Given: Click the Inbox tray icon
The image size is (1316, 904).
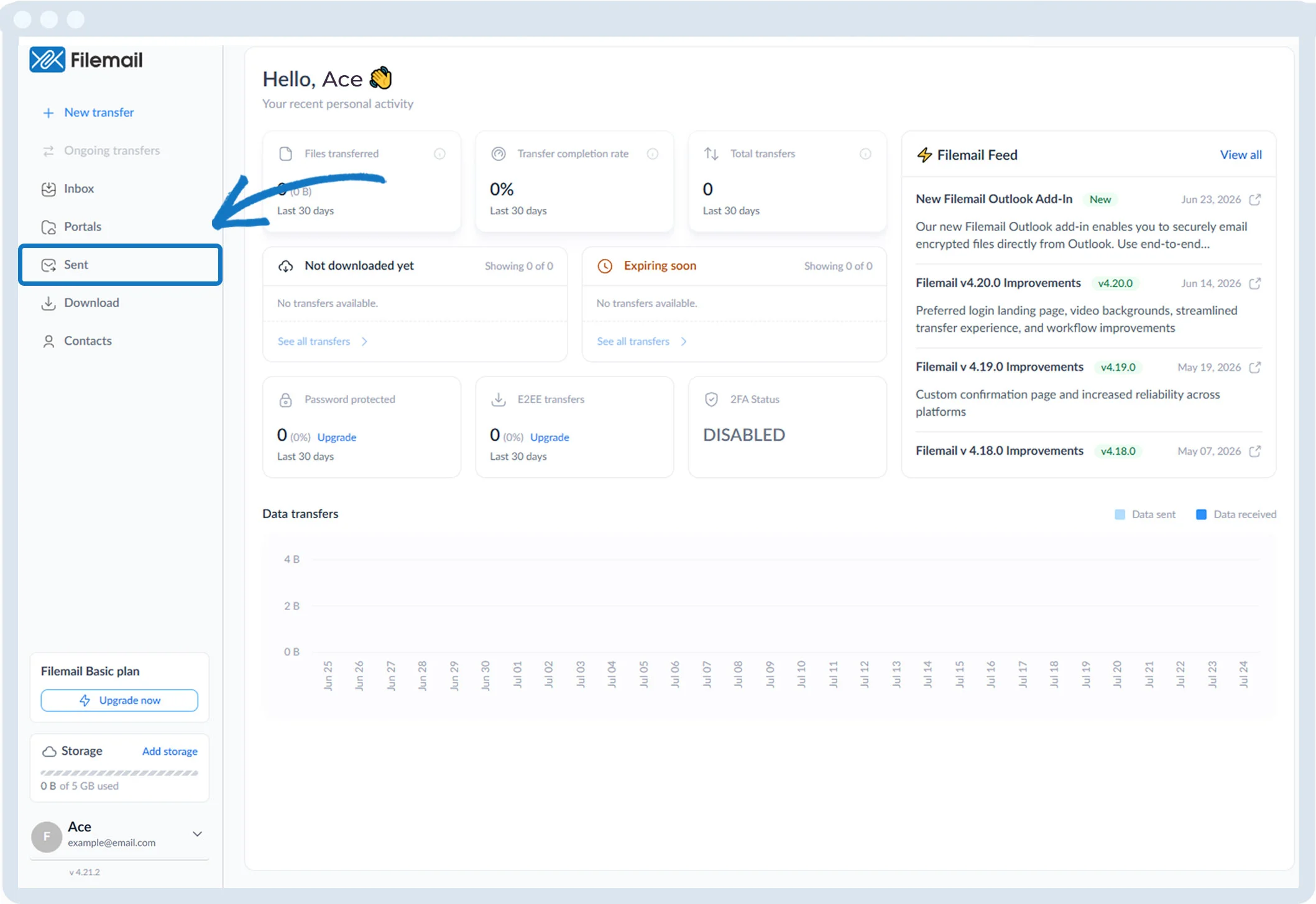Looking at the screenshot, I should click(x=48, y=189).
